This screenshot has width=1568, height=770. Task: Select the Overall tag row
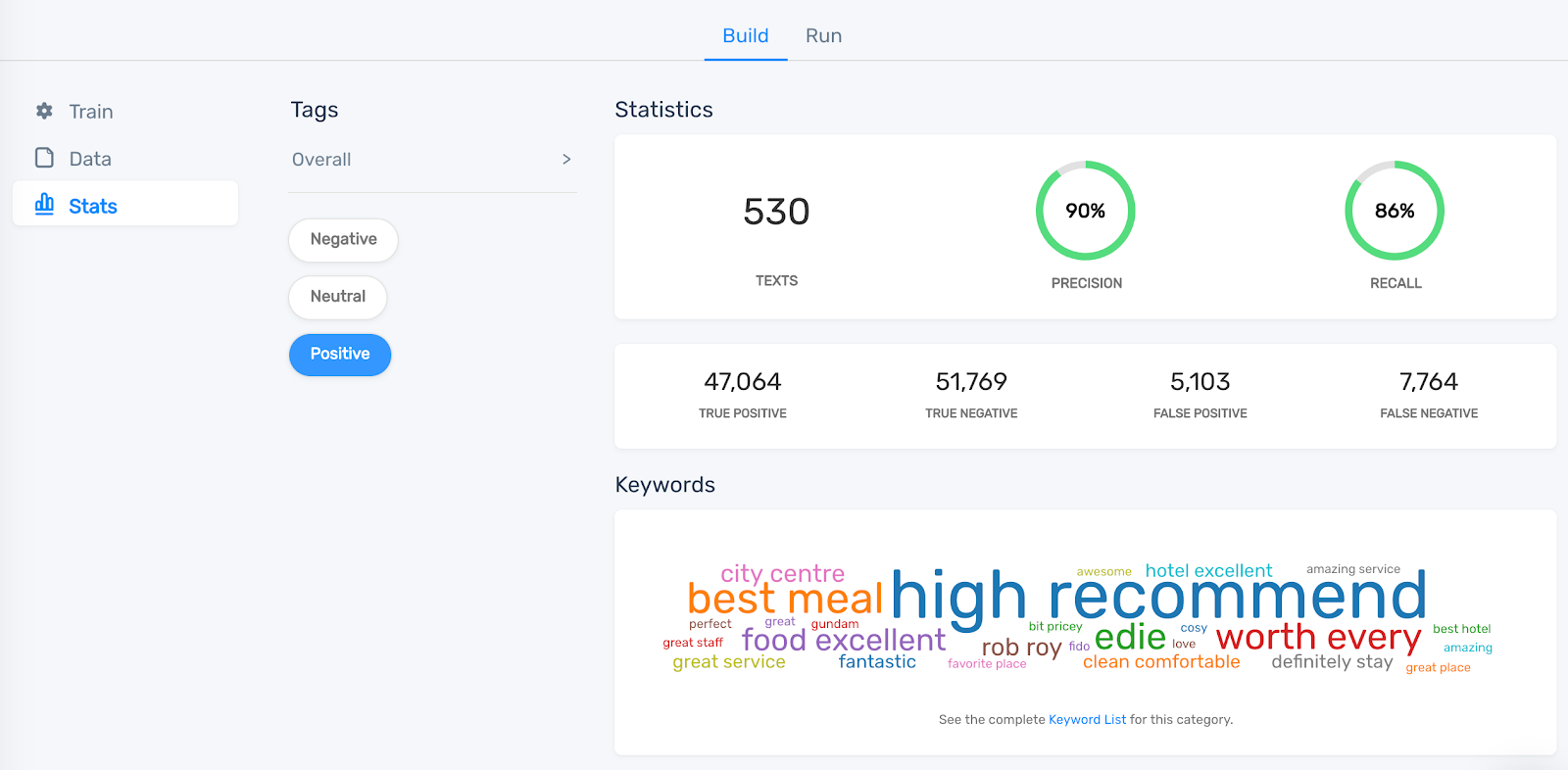point(432,160)
